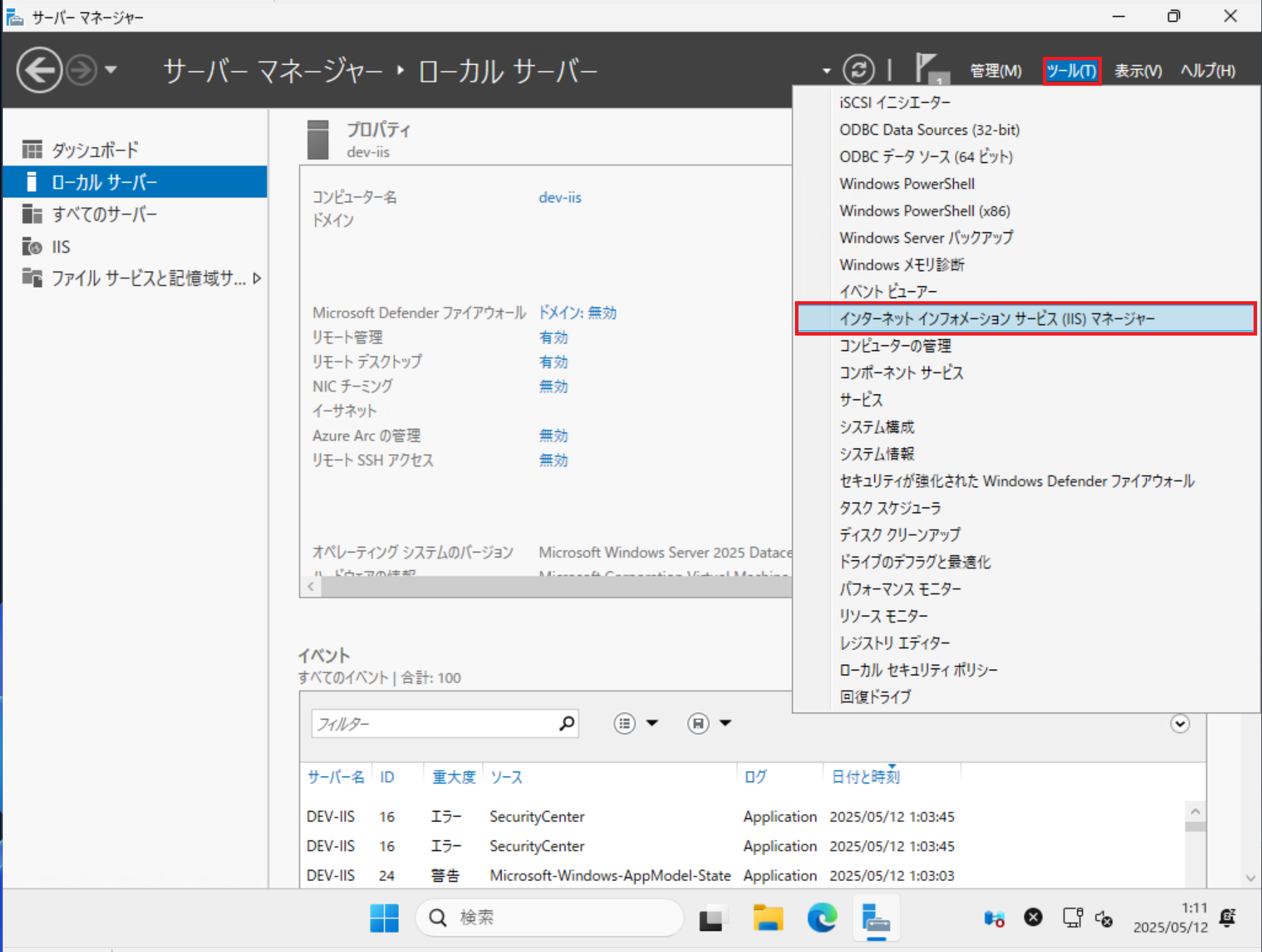The width and height of the screenshot is (1262, 952).
Task: Click the forward navigation arrow
Action: (x=81, y=70)
